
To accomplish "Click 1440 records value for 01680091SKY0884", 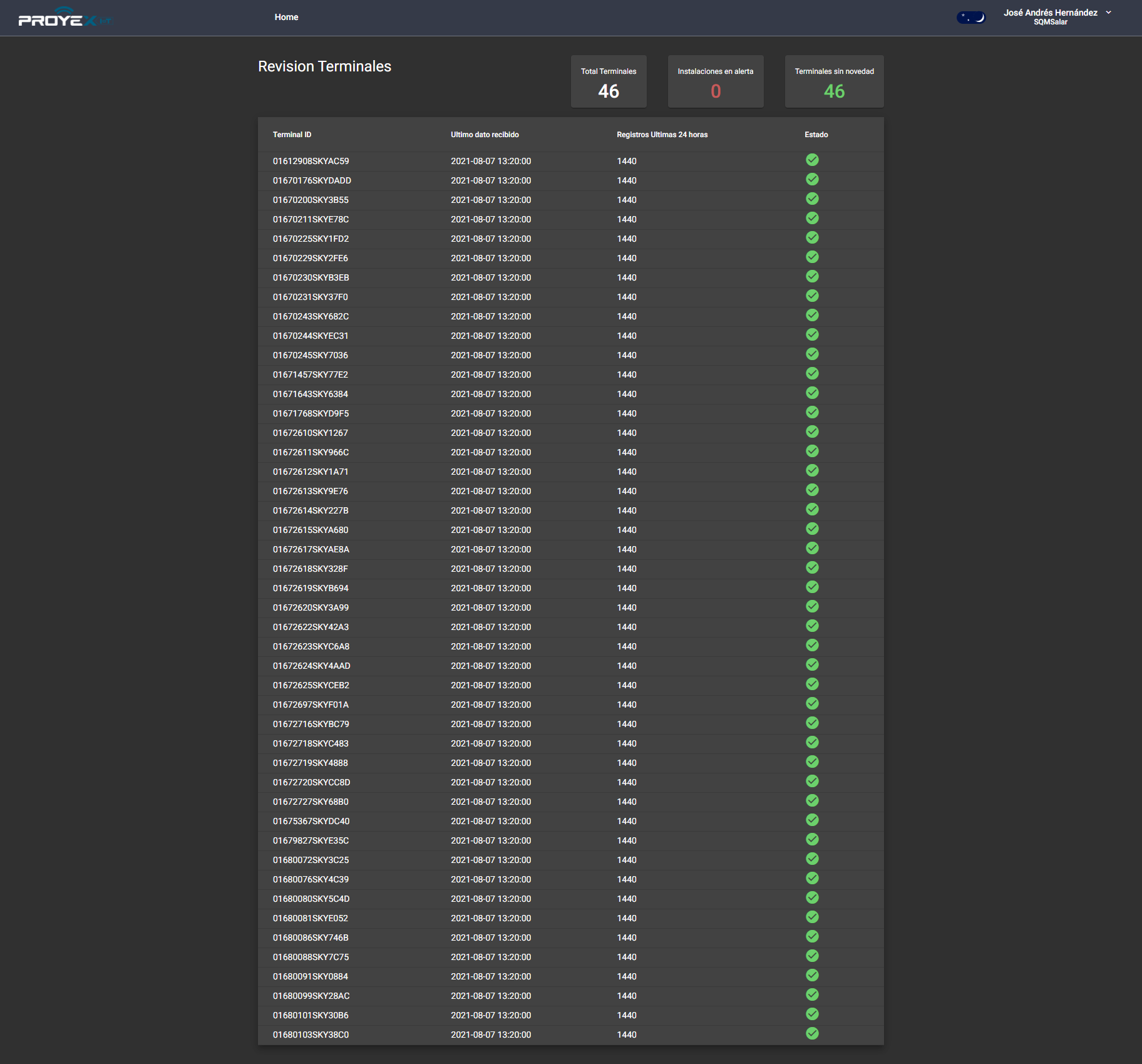I will (x=627, y=976).
